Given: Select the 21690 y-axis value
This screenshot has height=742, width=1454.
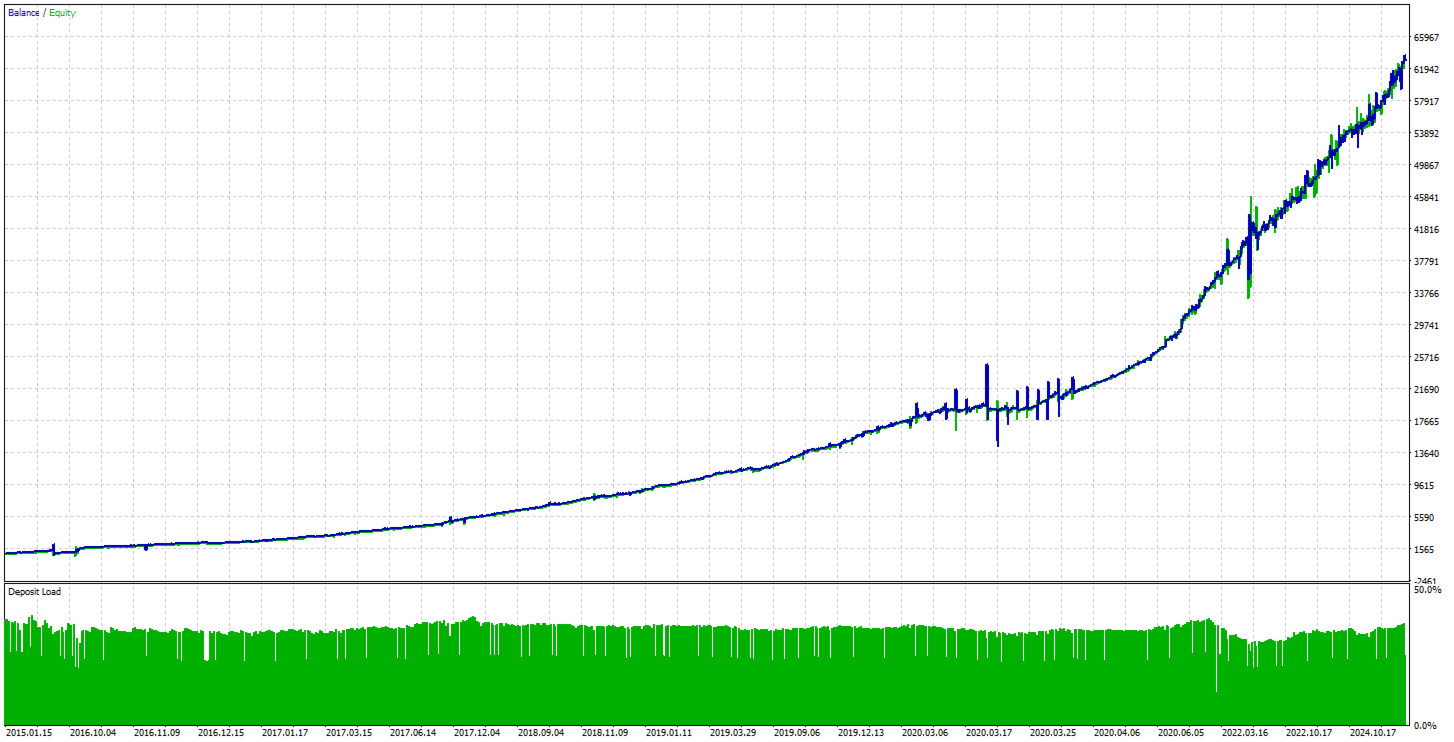Looking at the screenshot, I should 1426,389.
